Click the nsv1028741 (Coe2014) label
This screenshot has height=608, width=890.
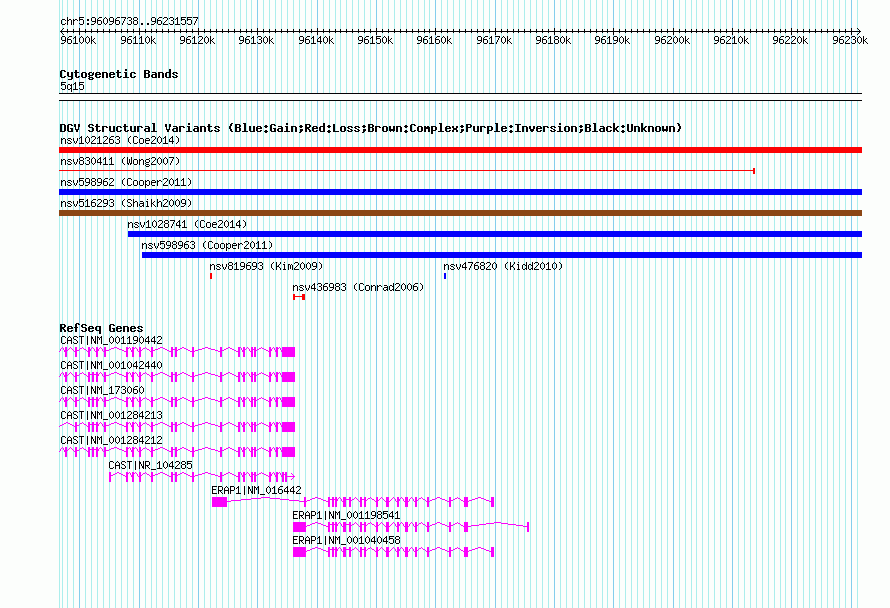pyautogui.click(x=187, y=224)
